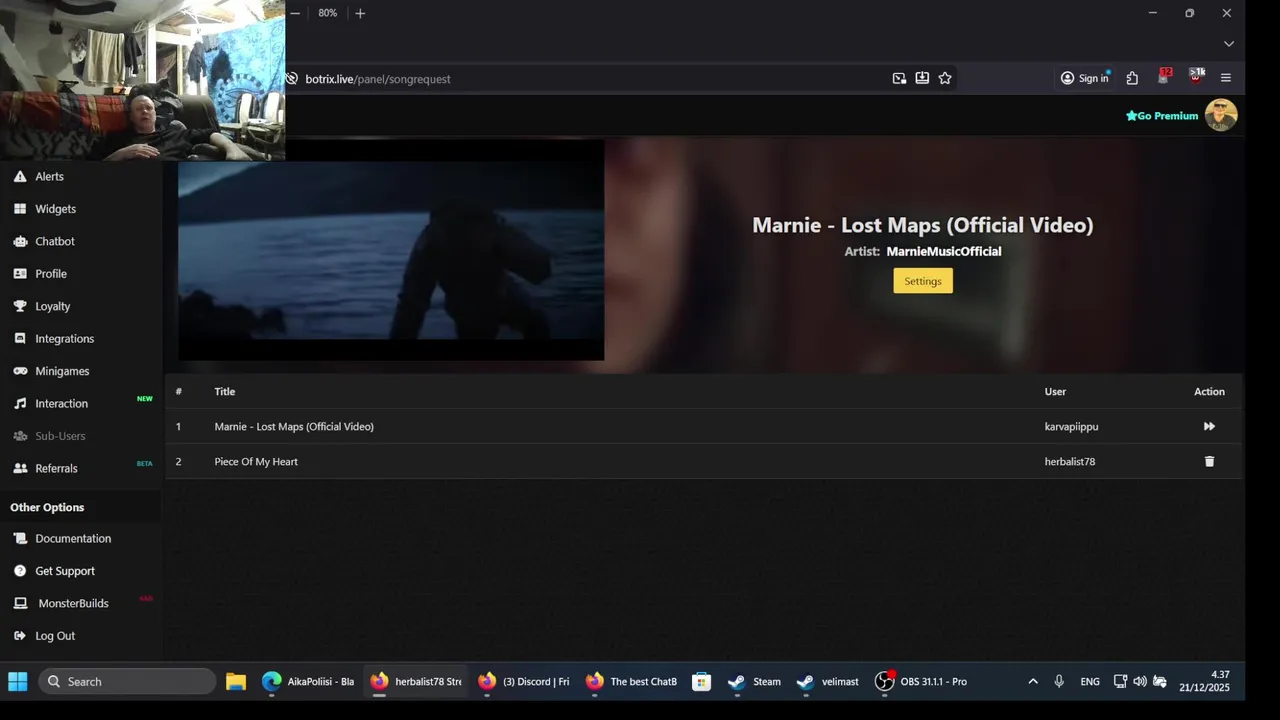The image size is (1280, 720).
Task: Click the user herbalist78 in table
Action: (1070, 462)
